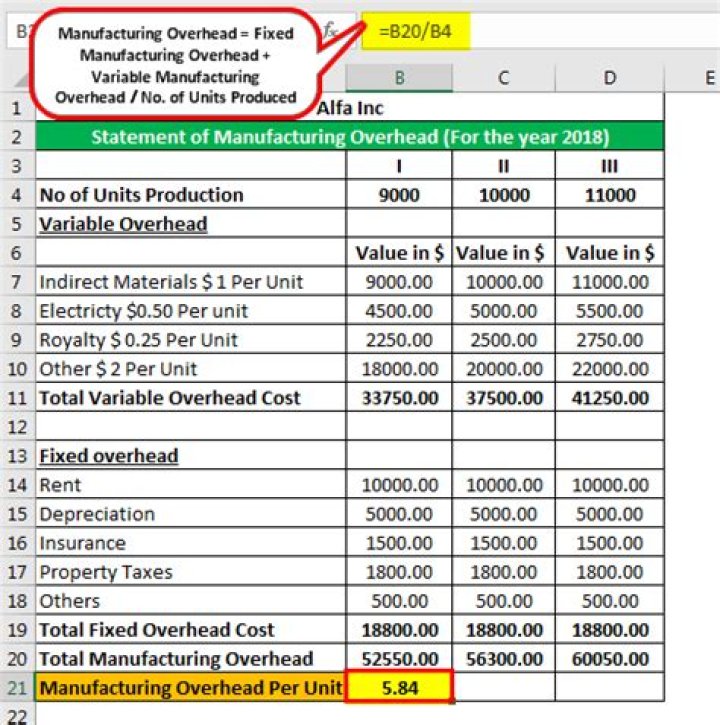Screen dimensions: 720x725
Task: Click the Name Box beside the callout
Action: point(18,32)
